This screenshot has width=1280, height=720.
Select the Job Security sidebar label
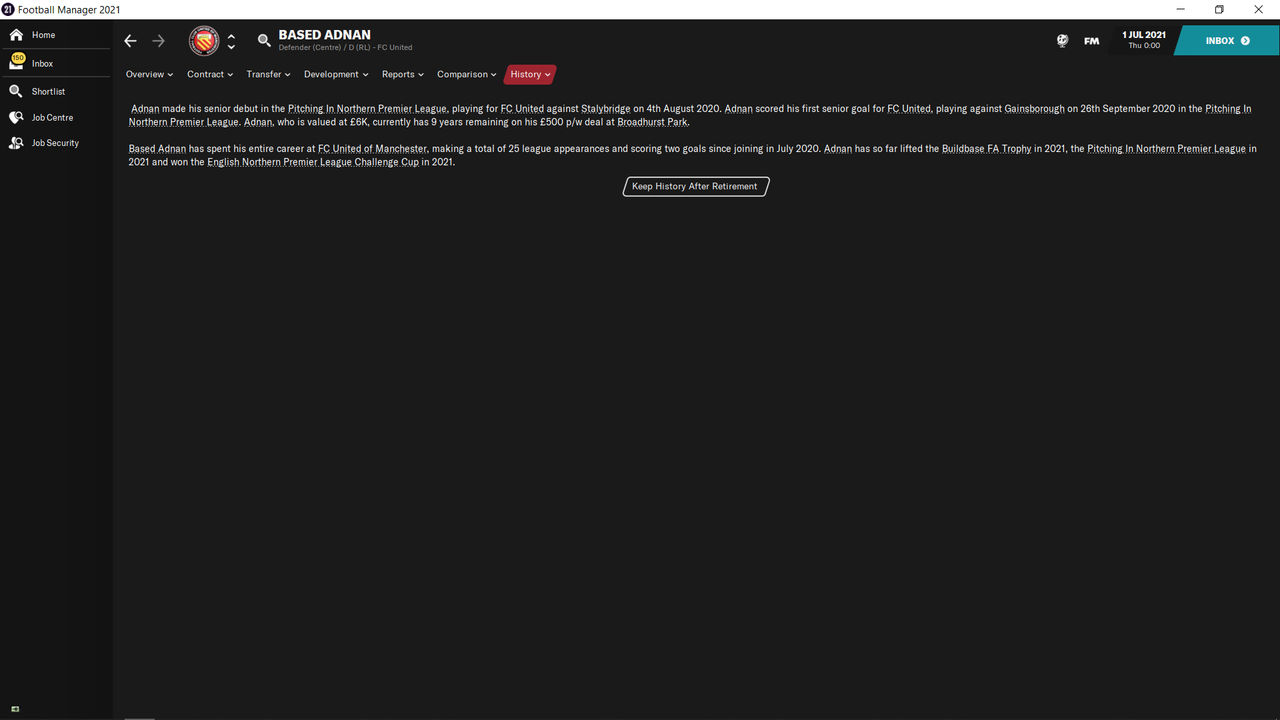pos(55,143)
